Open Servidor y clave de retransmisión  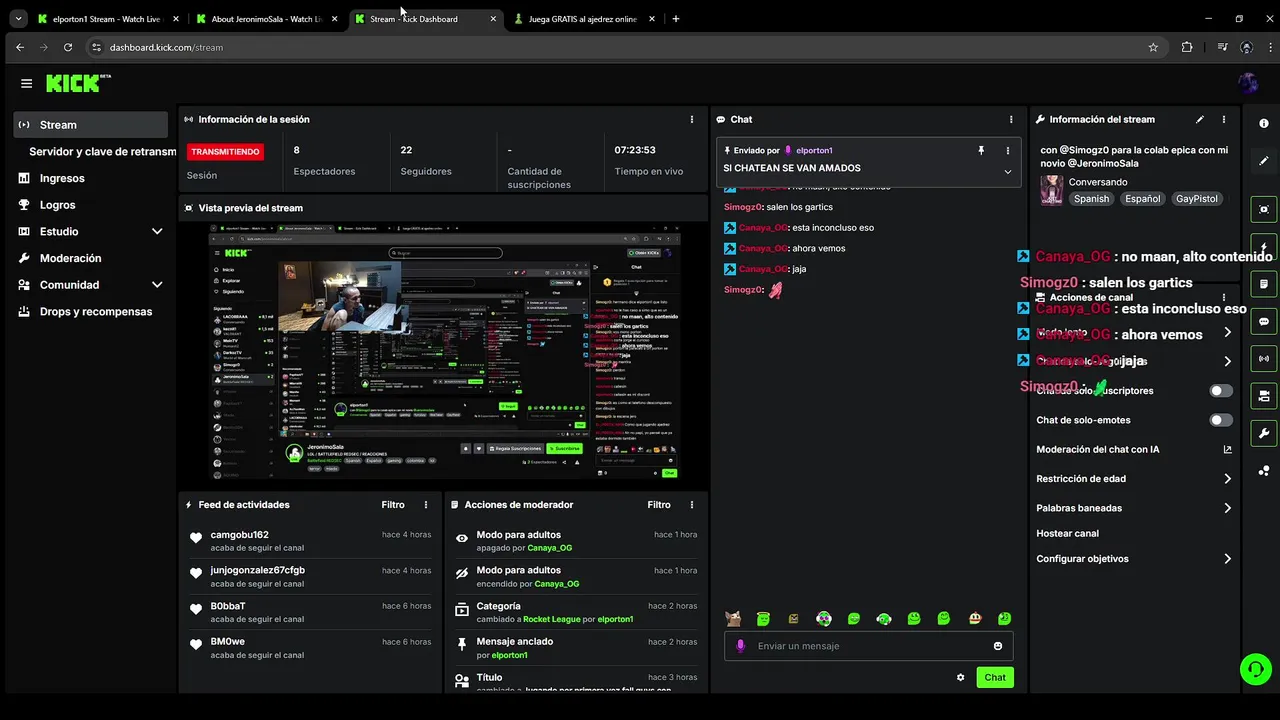pyautogui.click(x=102, y=152)
